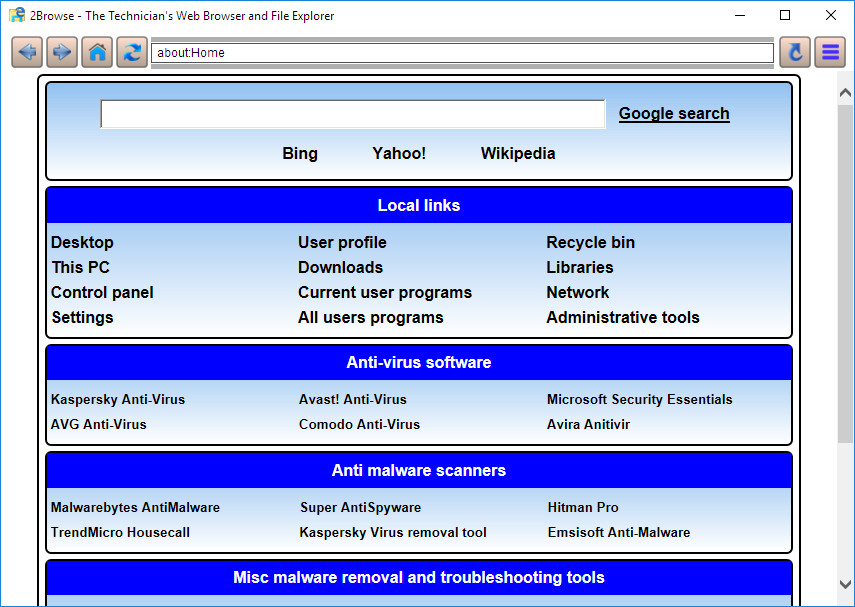Click the Local links section header

419,206
